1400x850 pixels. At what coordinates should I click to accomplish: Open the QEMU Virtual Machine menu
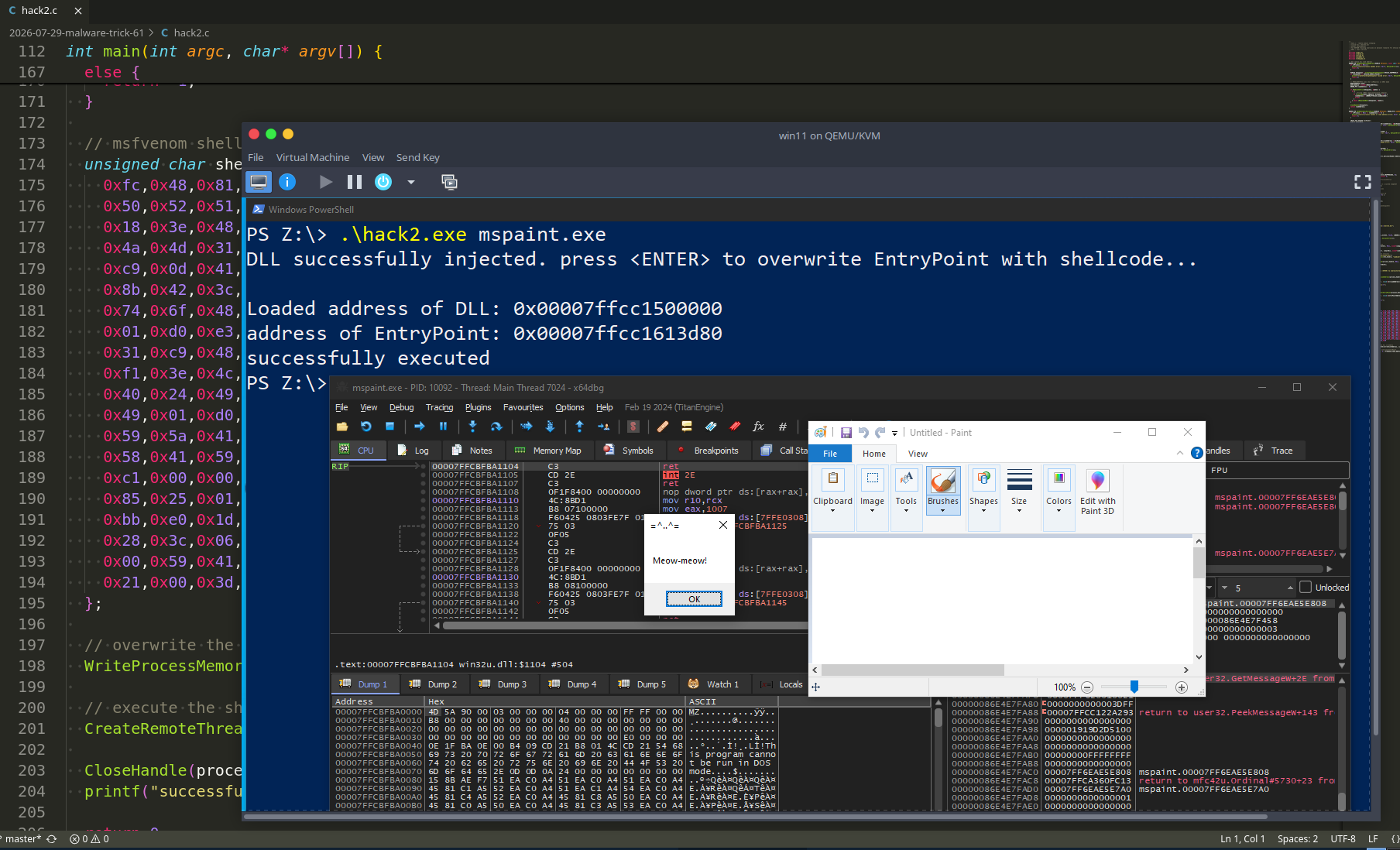313,157
